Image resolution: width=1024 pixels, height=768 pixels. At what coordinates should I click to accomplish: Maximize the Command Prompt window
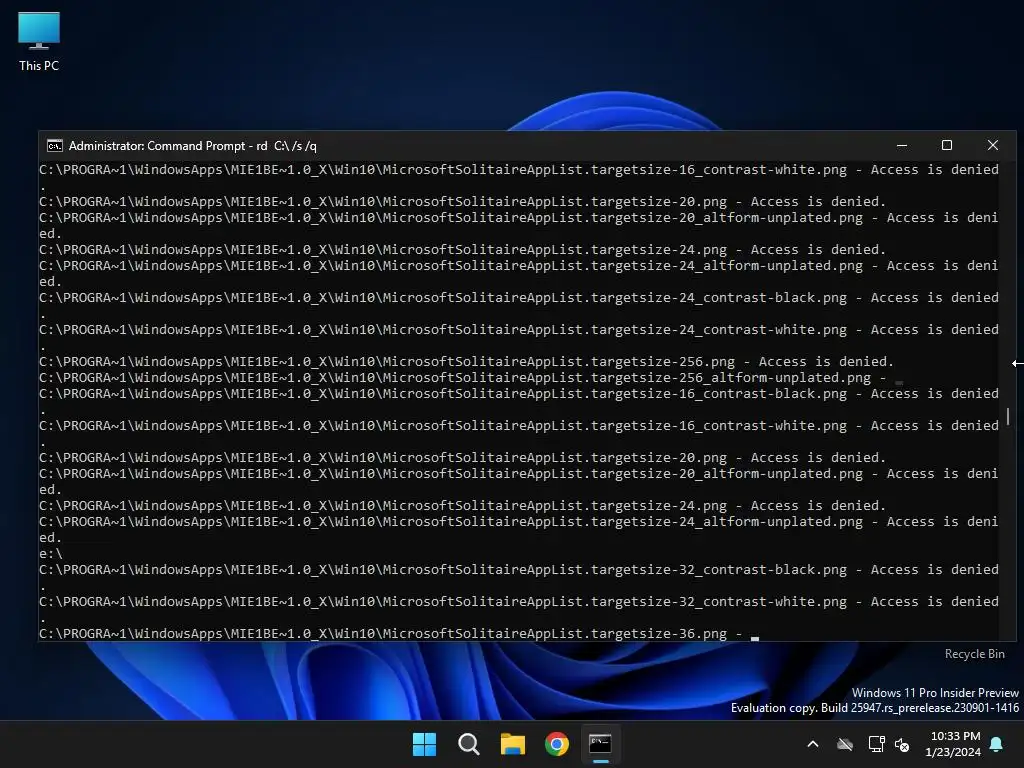(946, 146)
